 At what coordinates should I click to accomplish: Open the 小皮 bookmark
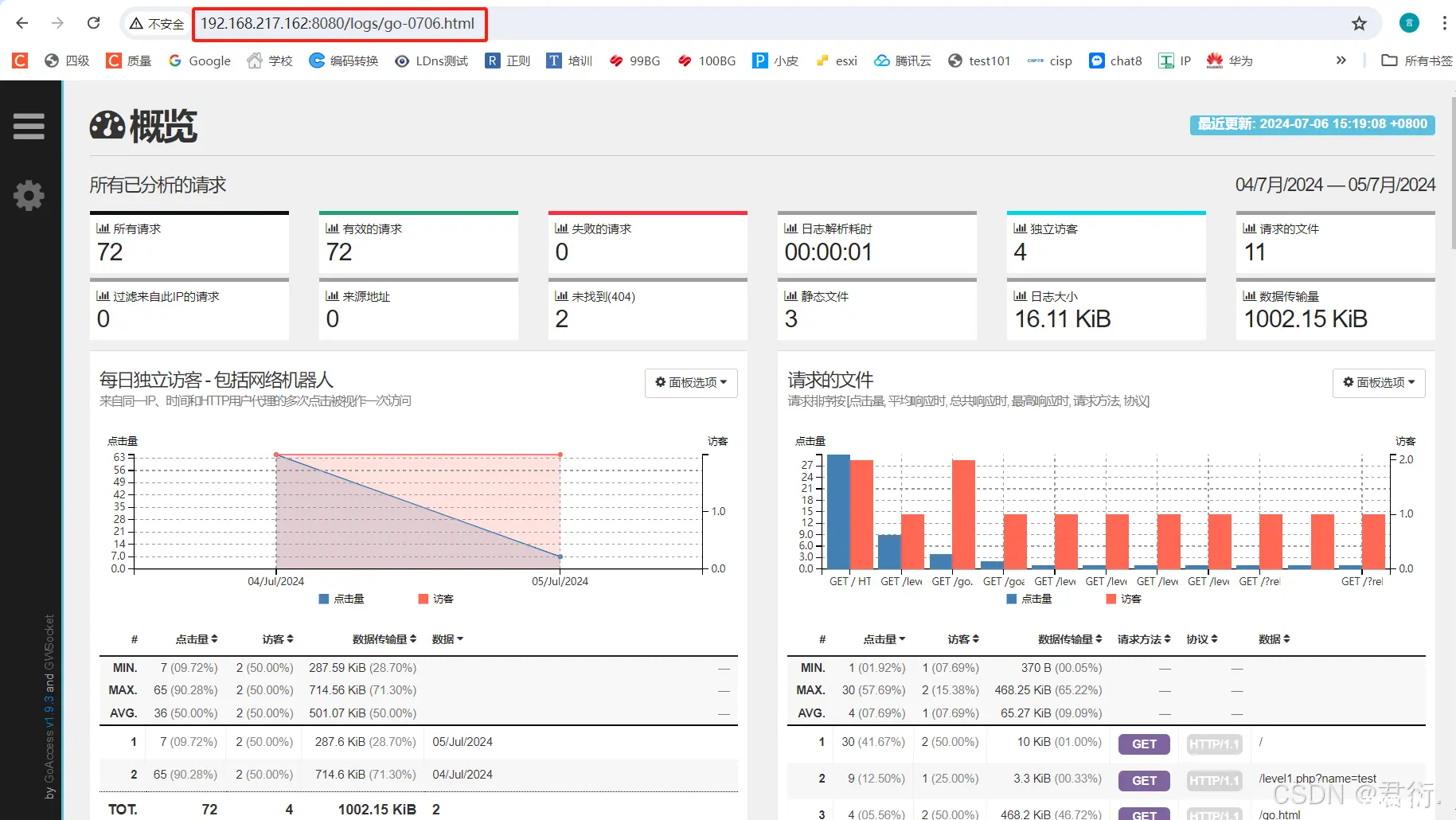click(x=775, y=61)
